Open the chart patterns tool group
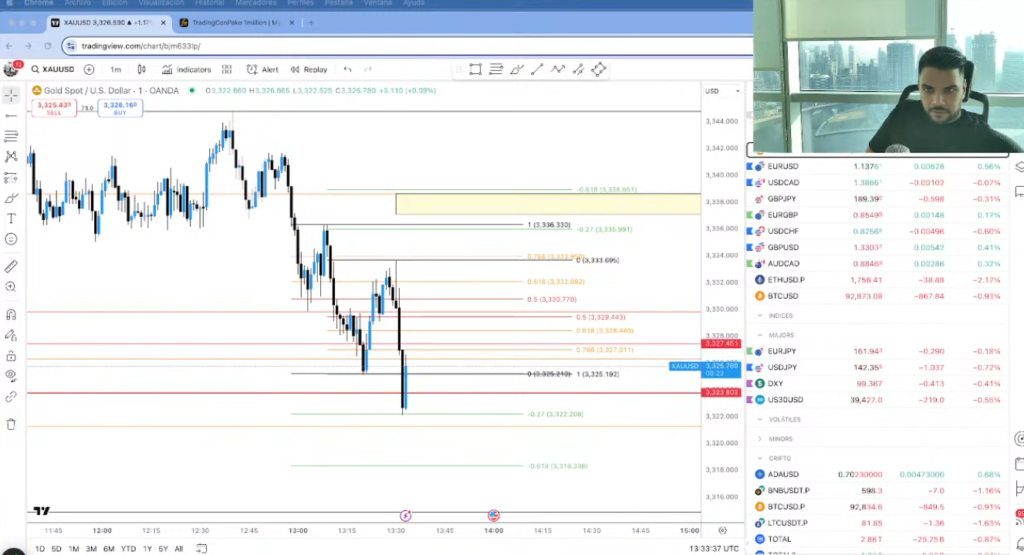The height and width of the screenshot is (555, 1024). pyautogui.click(x=11, y=157)
